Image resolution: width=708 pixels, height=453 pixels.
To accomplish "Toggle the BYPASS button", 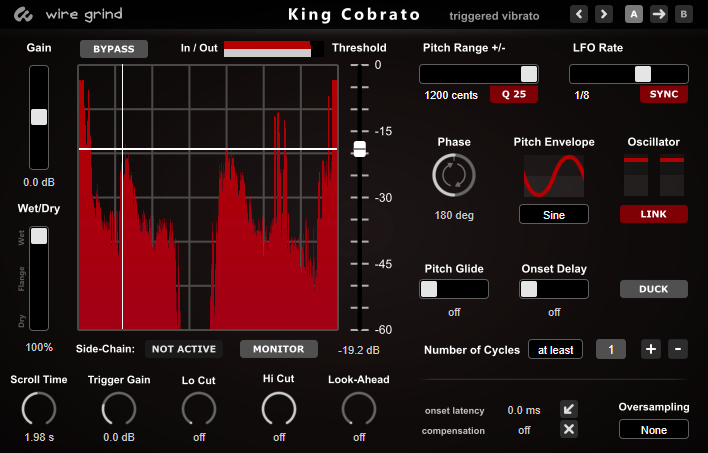I will [114, 49].
